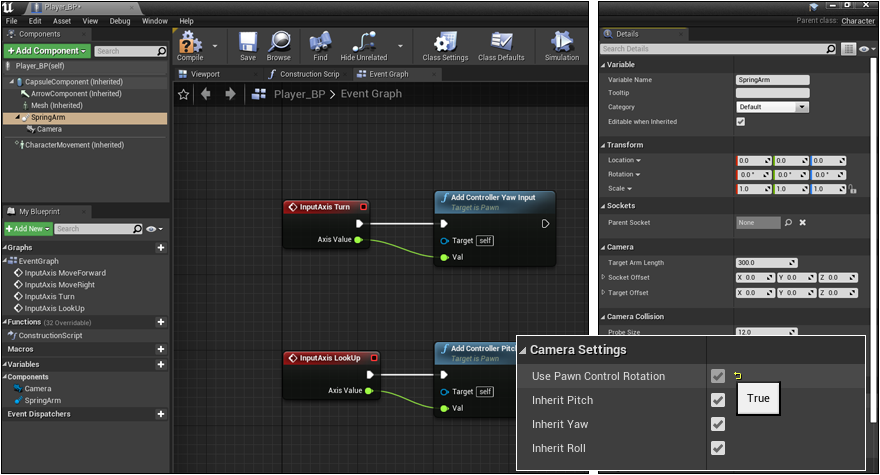This screenshot has height=475, width=880.
Task: Toggle Inherit Roll checkbox
Action: 718,448
